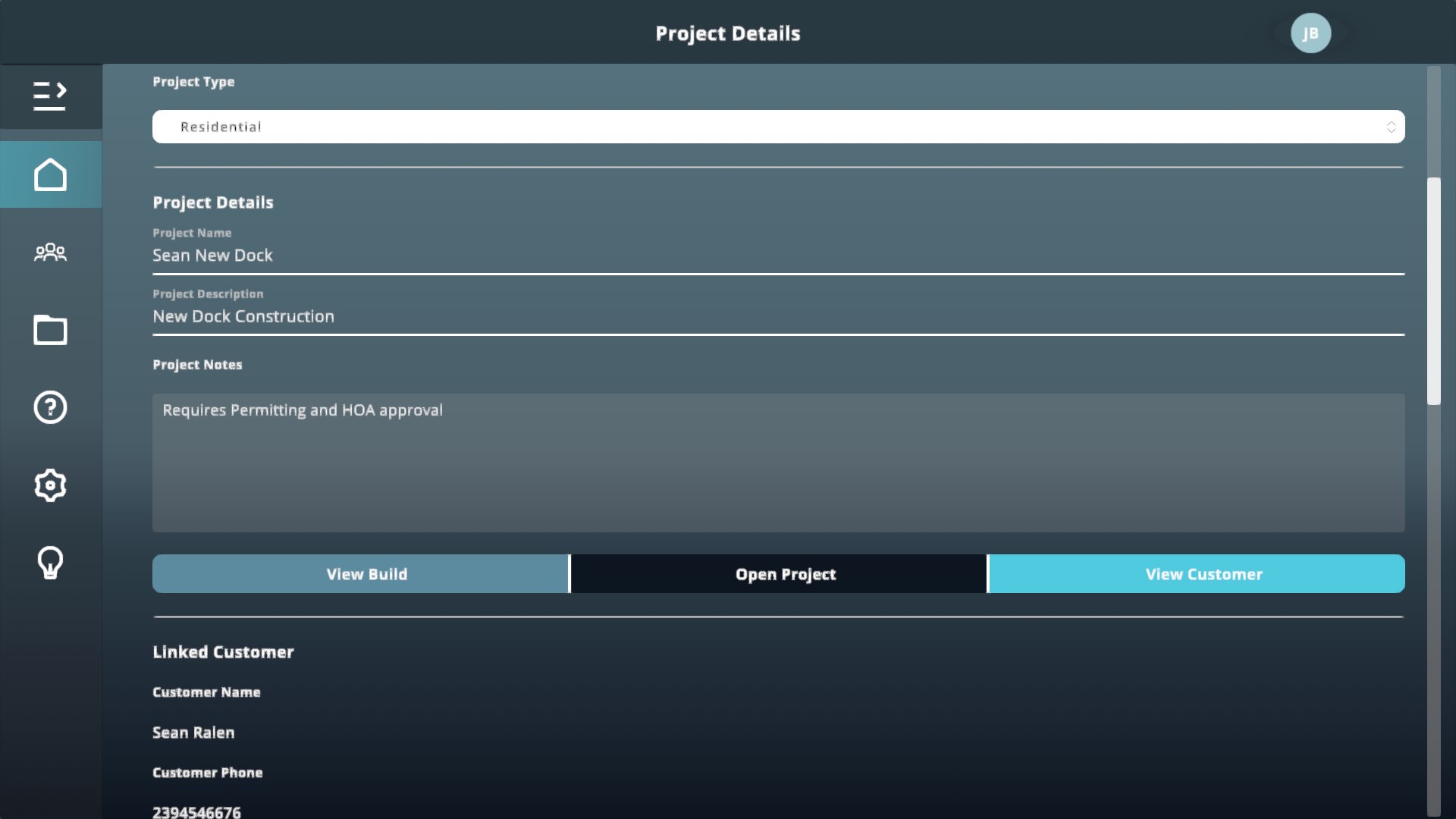This screenshot has height=819, width=1456.
Task: Open the Customers people icon
Action: (50, 252)
